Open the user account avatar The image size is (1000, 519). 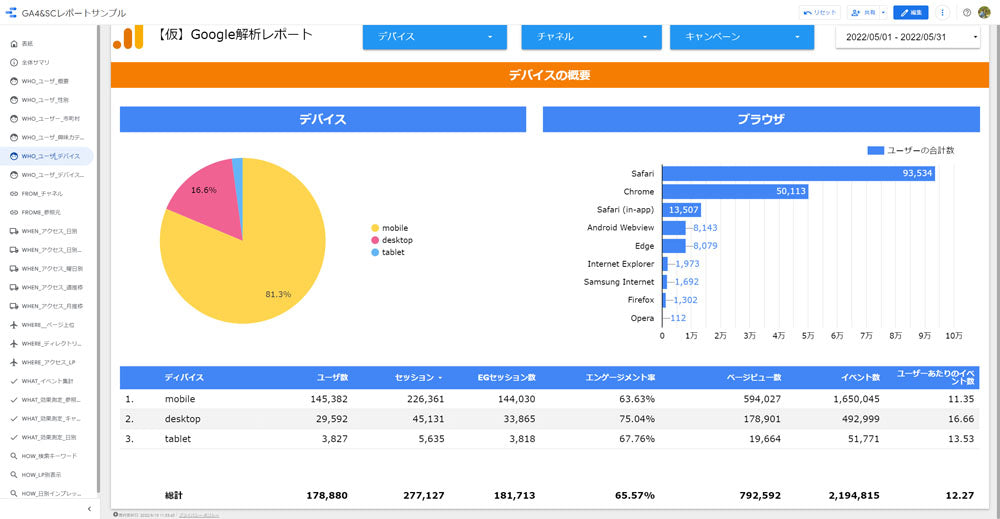click(x=984, y=13)
